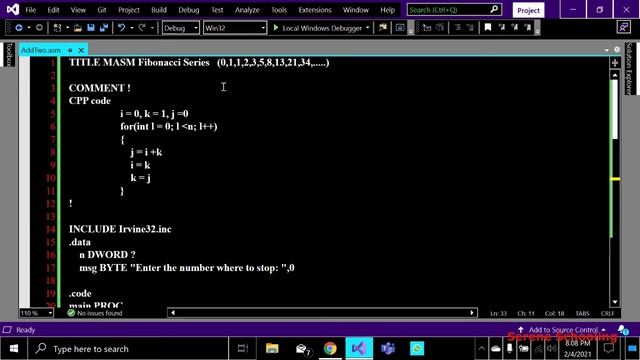Click the vertical scrollbar down arrow
Viewport: 640px width, 360px height.
point(615,302)
